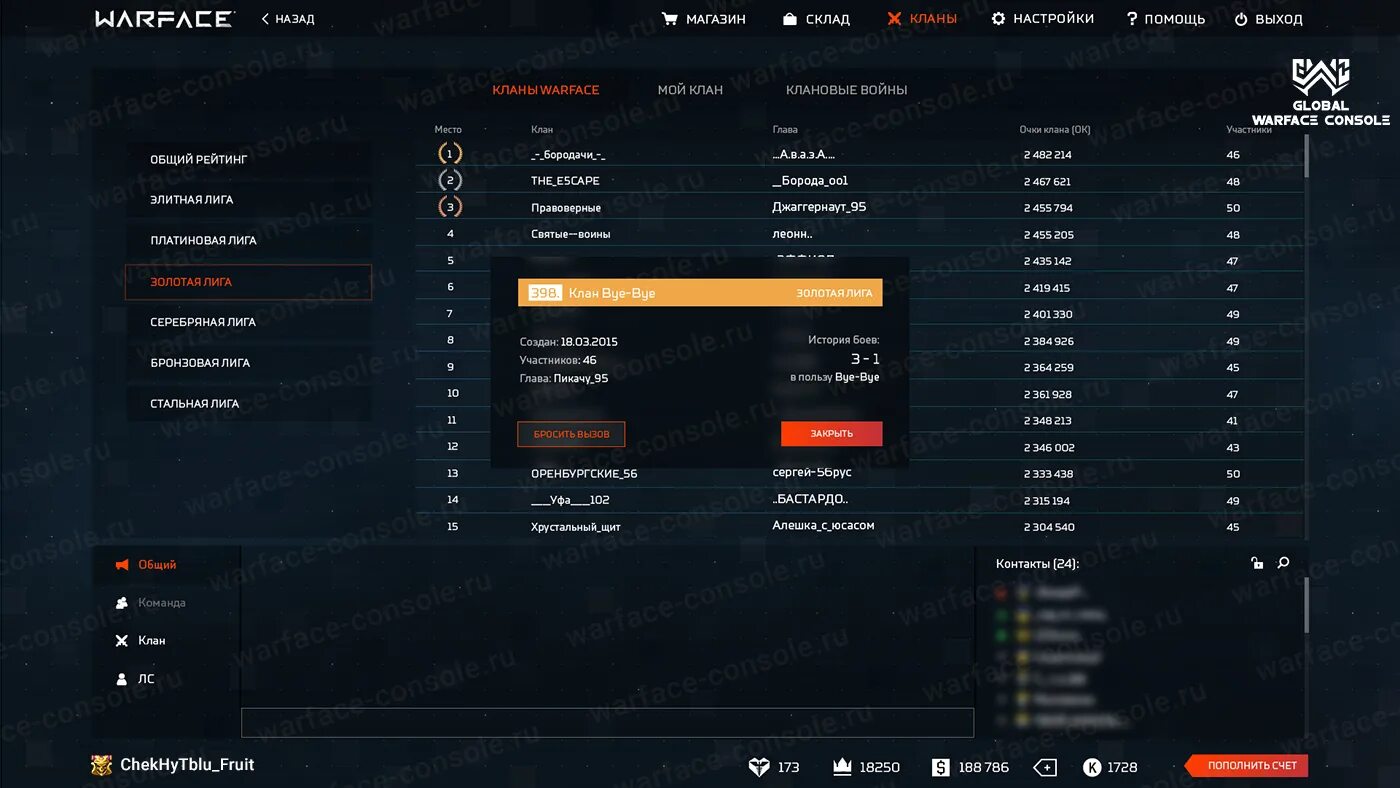Image resolution: width=1400 pixels, height=788 pixels.
Task: Switch to Клановые войны tab
Action: click(847, 90)
